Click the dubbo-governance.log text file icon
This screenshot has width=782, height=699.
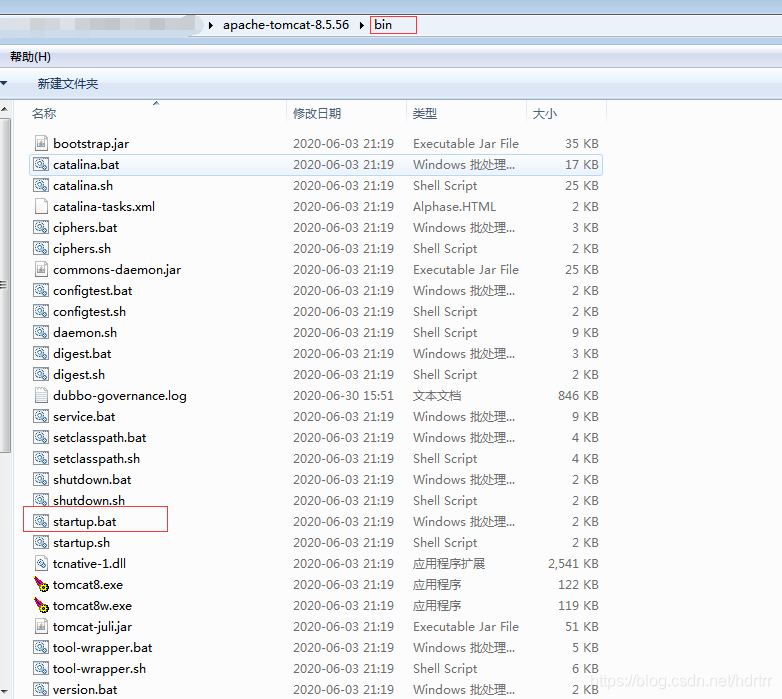(x=41, y=395)
